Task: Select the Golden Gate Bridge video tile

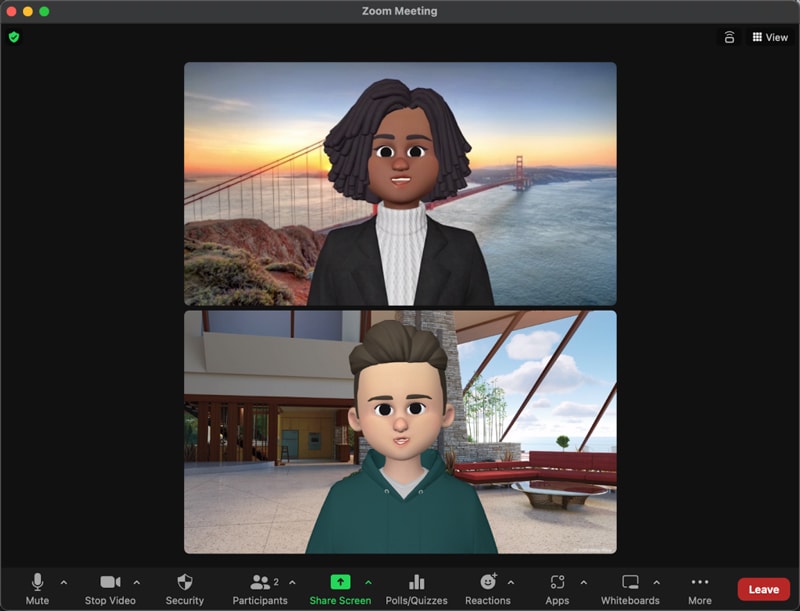Action: [x=400, y=184]
